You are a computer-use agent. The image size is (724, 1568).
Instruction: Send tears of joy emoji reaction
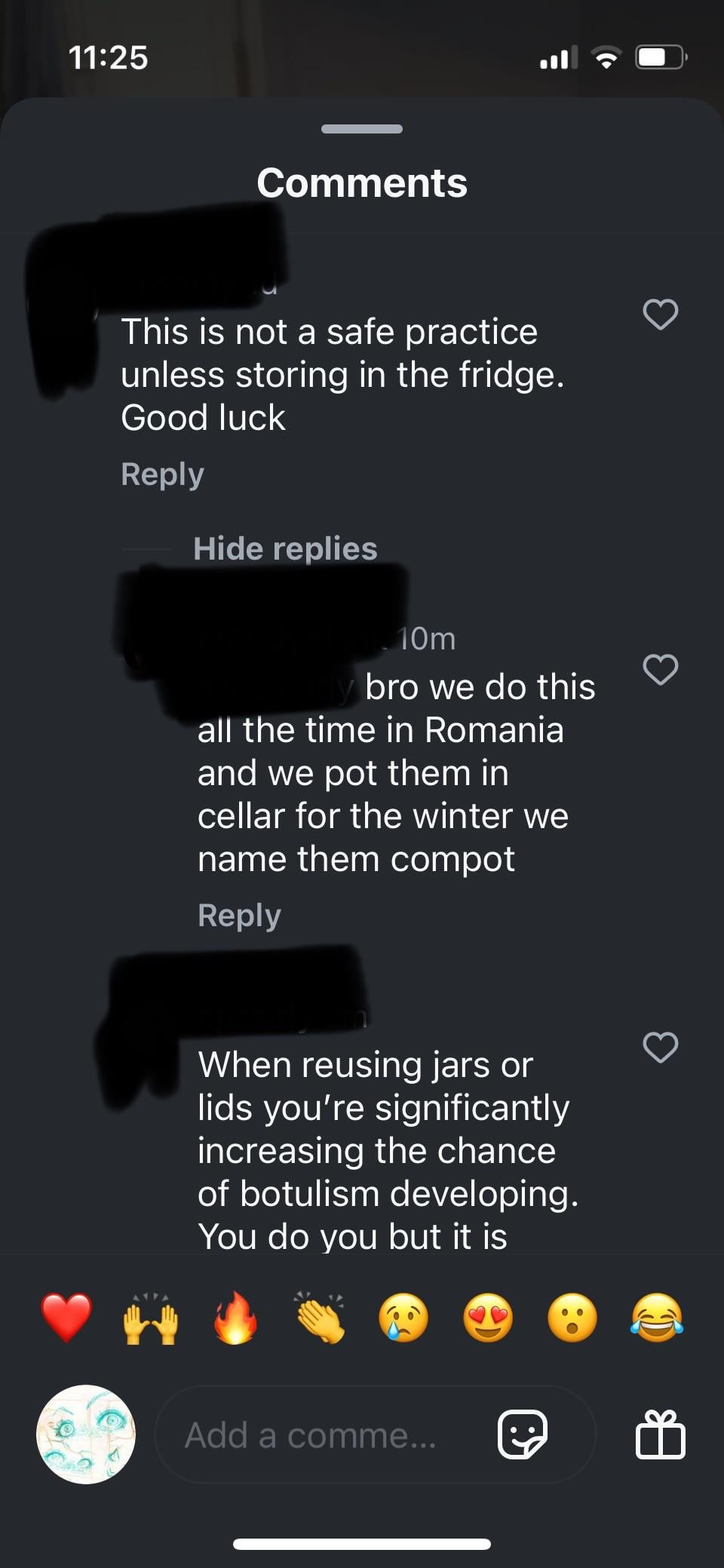657,1318
